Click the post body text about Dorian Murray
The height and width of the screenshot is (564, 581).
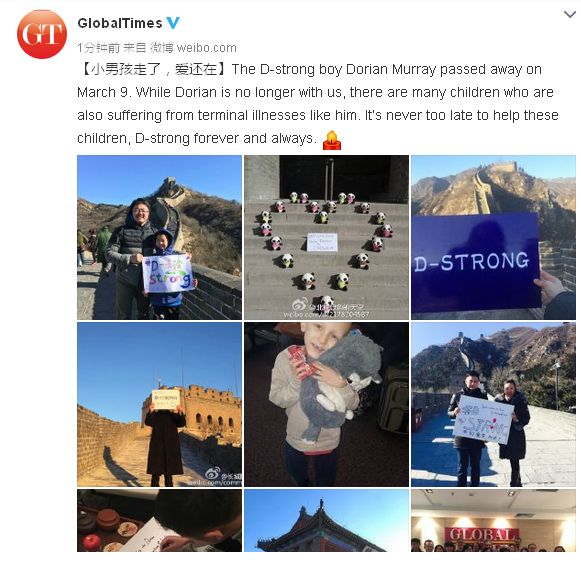click(318, 104)
